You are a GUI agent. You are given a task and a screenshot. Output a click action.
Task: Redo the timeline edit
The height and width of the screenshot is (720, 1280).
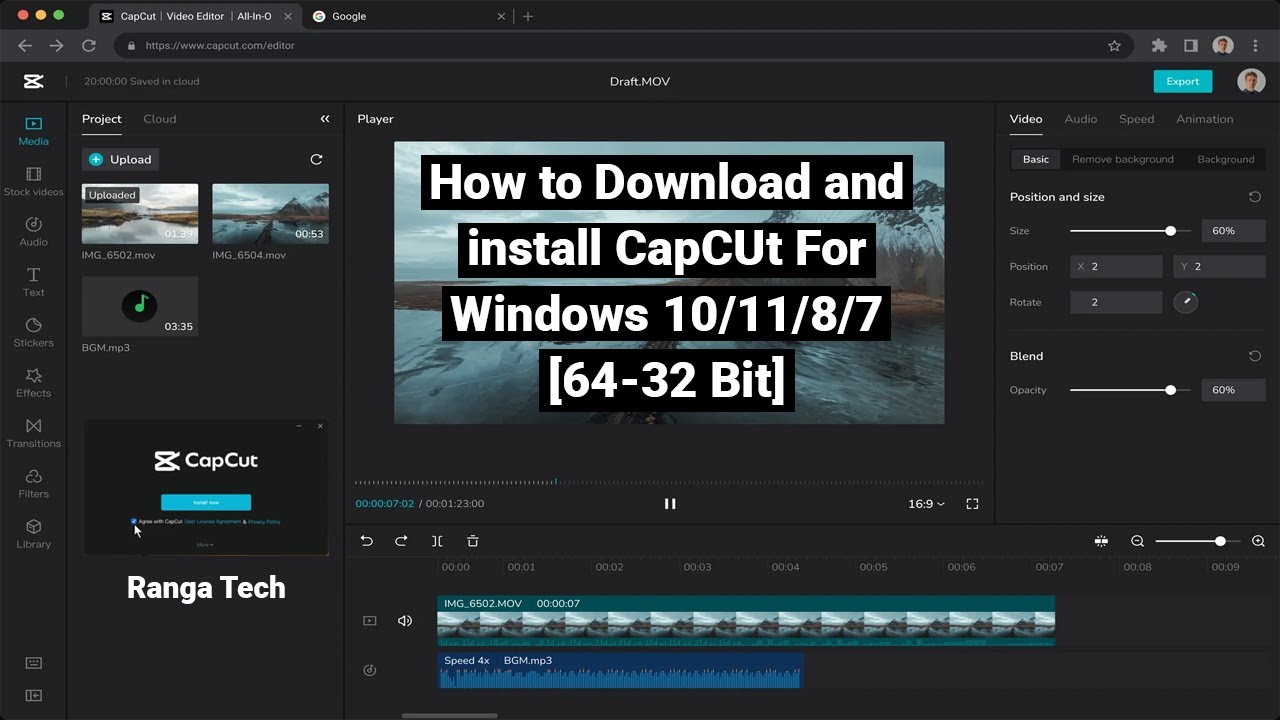[x=401, y=541]
